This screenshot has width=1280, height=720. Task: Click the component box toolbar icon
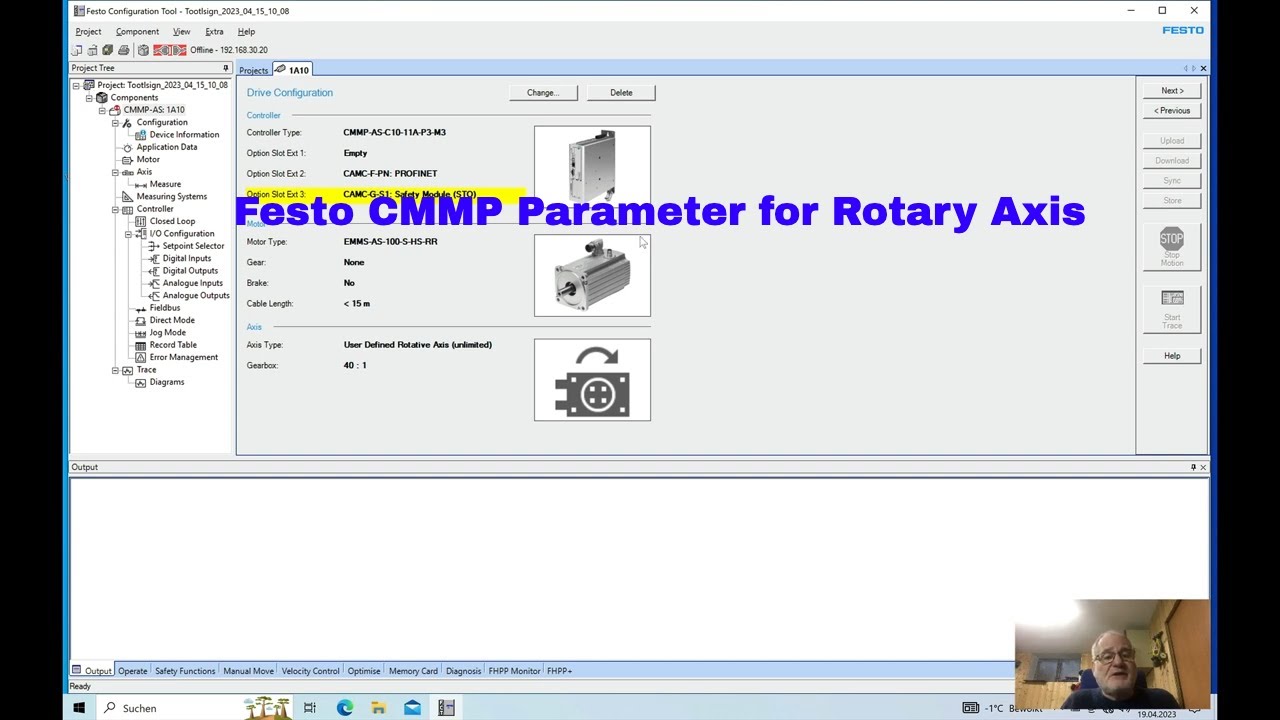click(x=143, y=50)
